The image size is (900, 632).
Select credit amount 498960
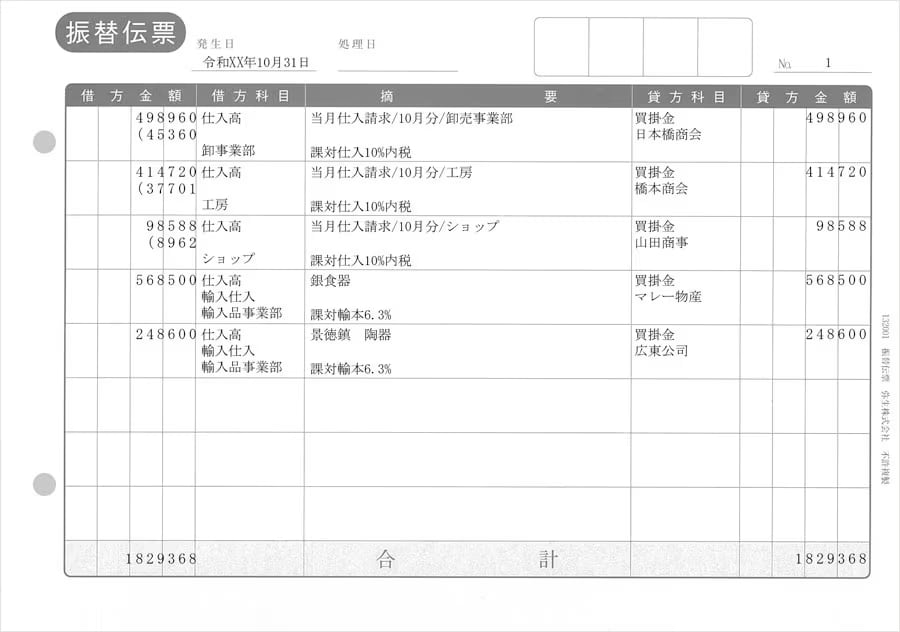[x=836, y=118]
